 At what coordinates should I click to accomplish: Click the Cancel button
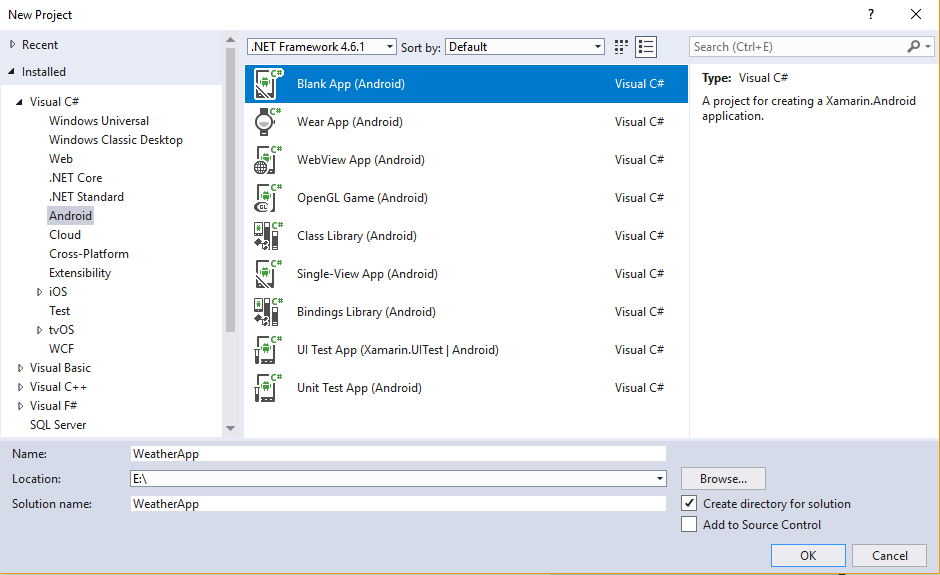coord(890,555)
